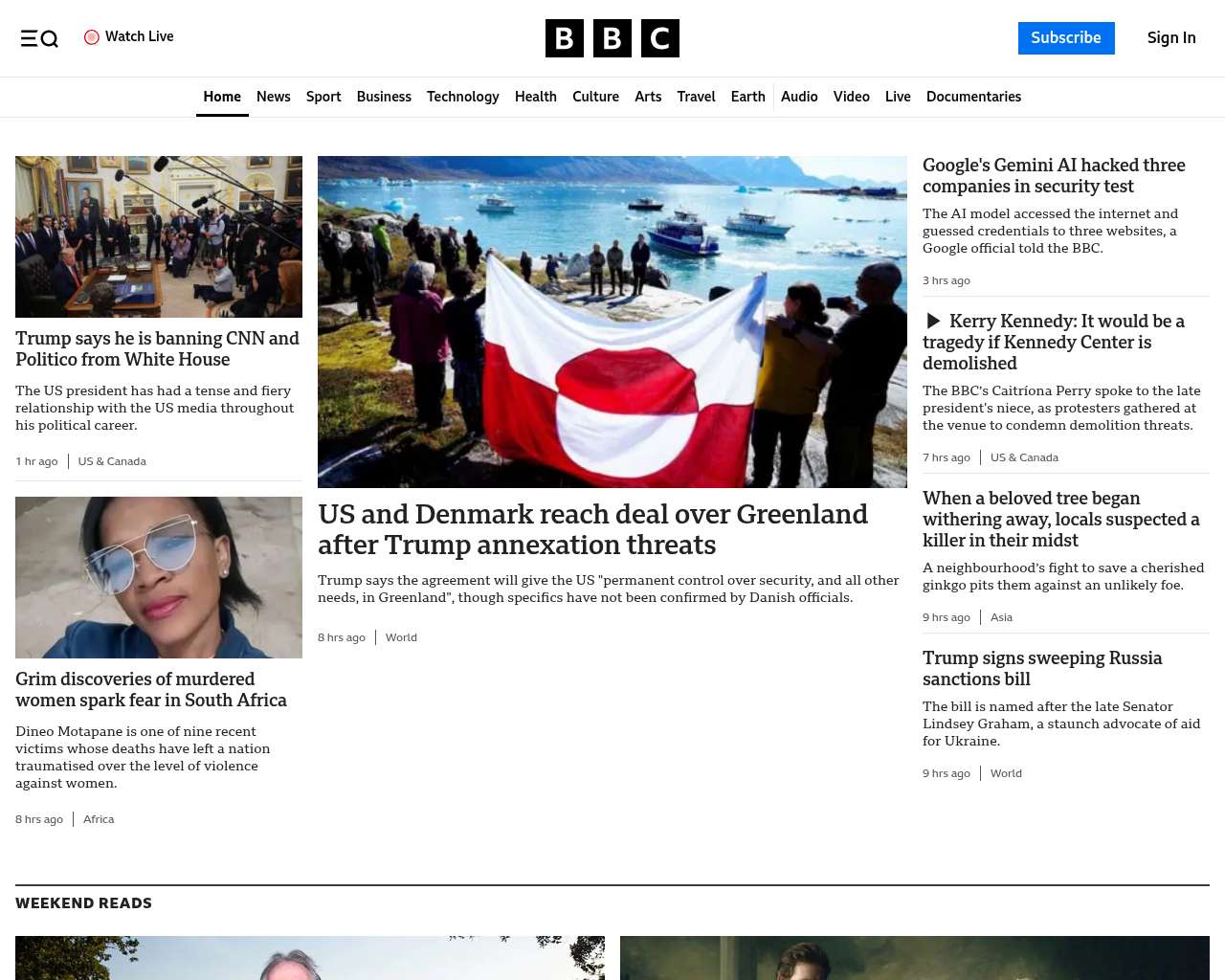Click the red Watch Live indicator icon
The image size is (1225, 980).
tap(92, 37)
